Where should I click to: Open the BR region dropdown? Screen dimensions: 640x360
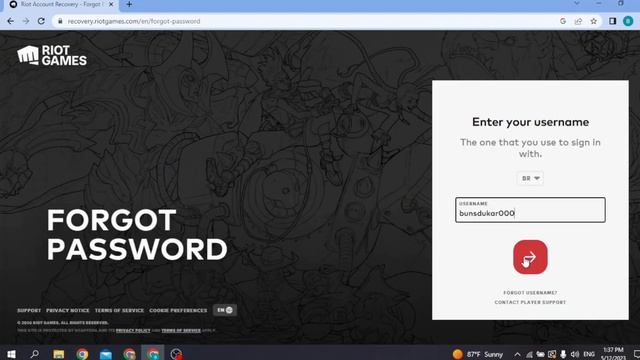530,178
